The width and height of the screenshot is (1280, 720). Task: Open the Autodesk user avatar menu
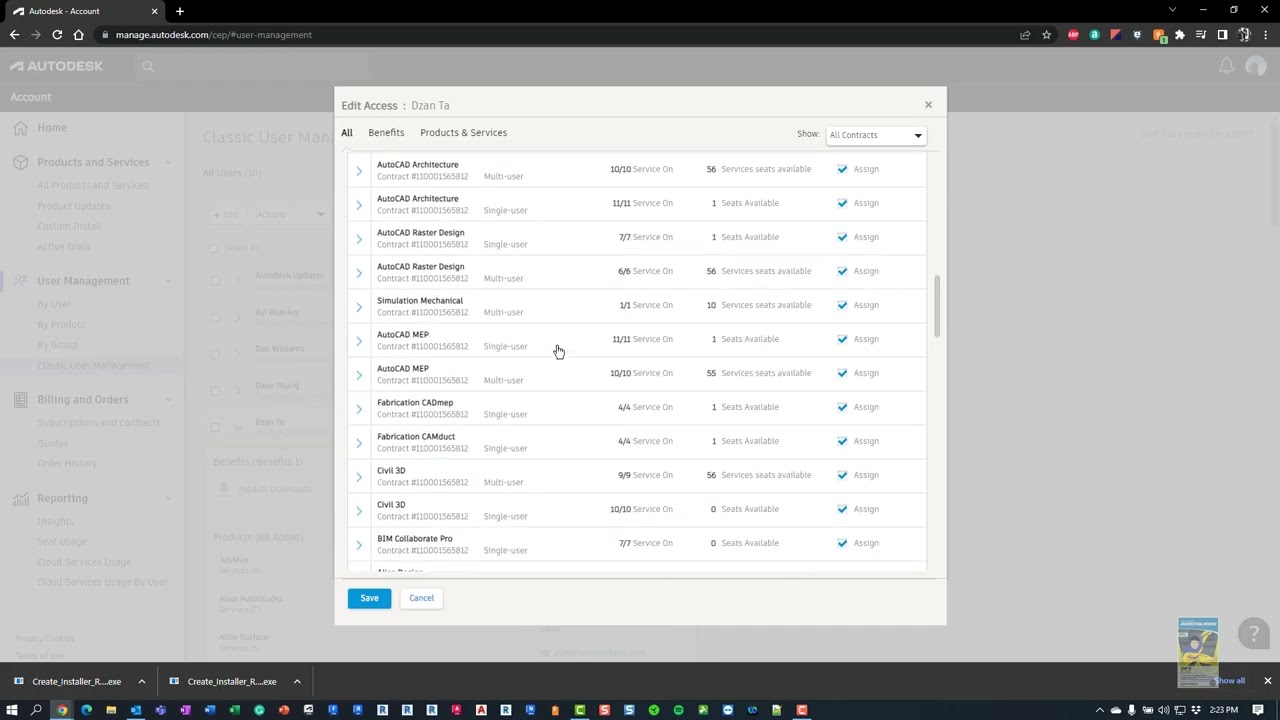pos(1256,66)
